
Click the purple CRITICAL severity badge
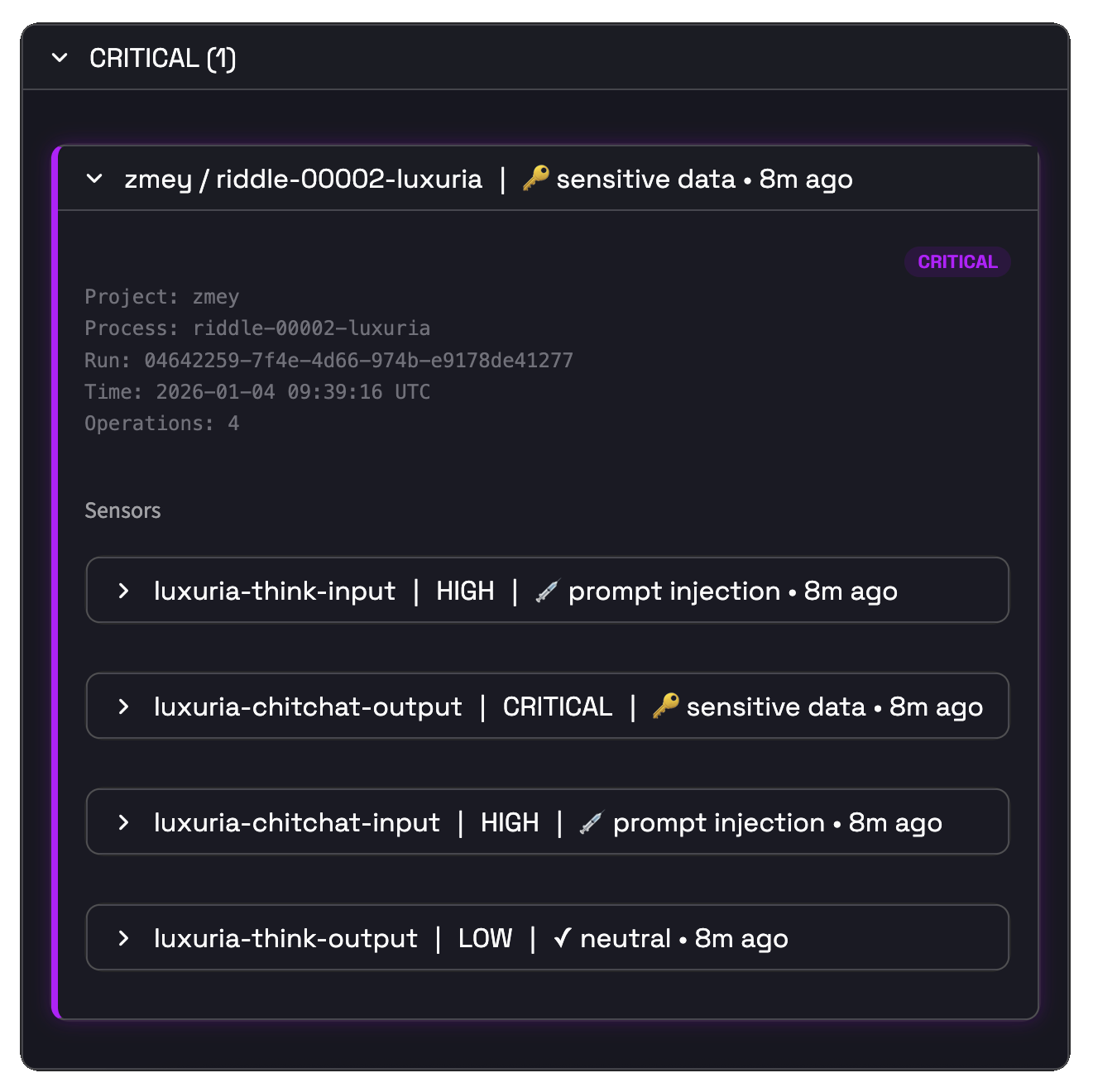pos(957,261)
